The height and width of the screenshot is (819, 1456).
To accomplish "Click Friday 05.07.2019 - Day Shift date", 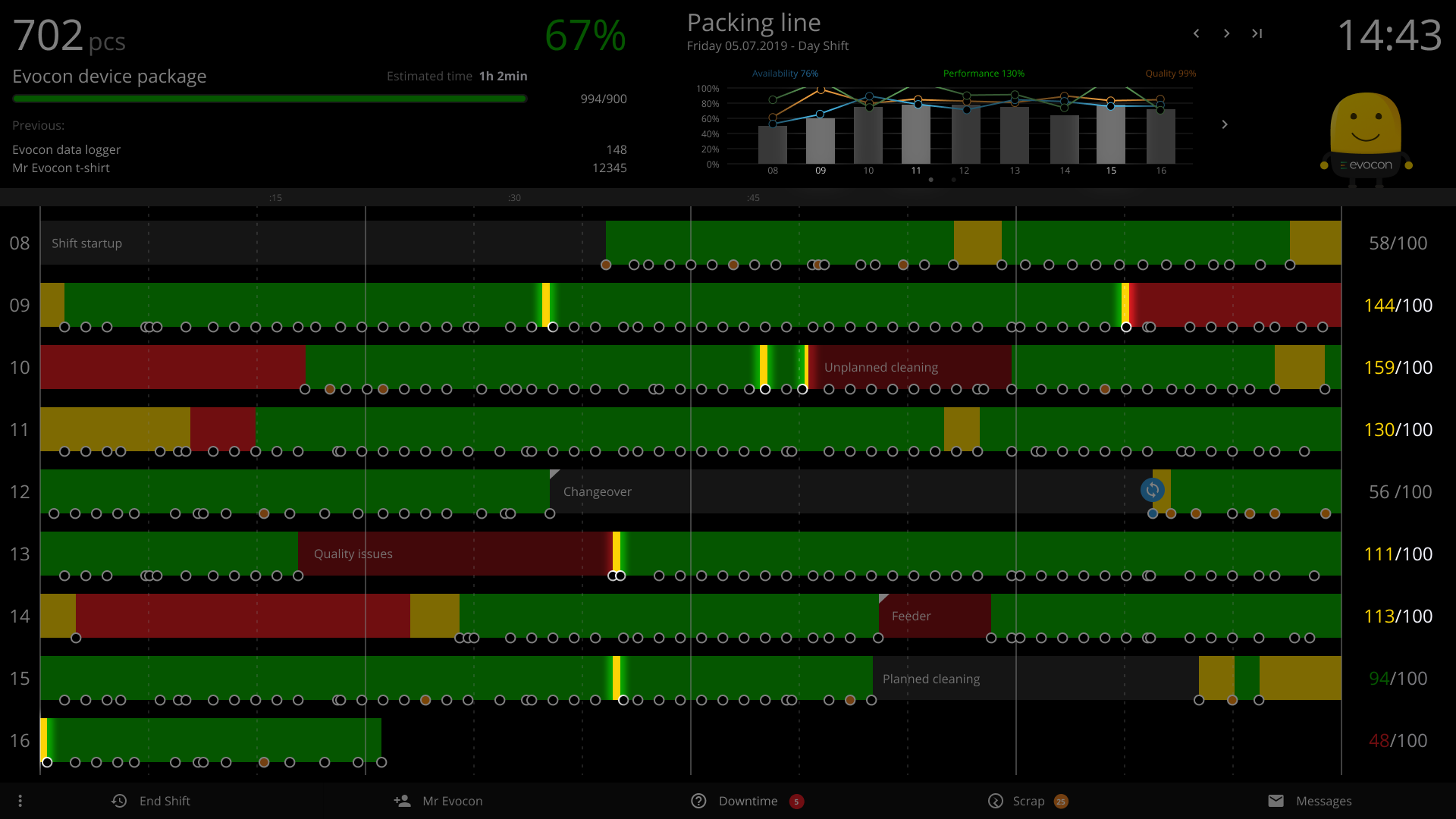I will [x=767, y=45].
